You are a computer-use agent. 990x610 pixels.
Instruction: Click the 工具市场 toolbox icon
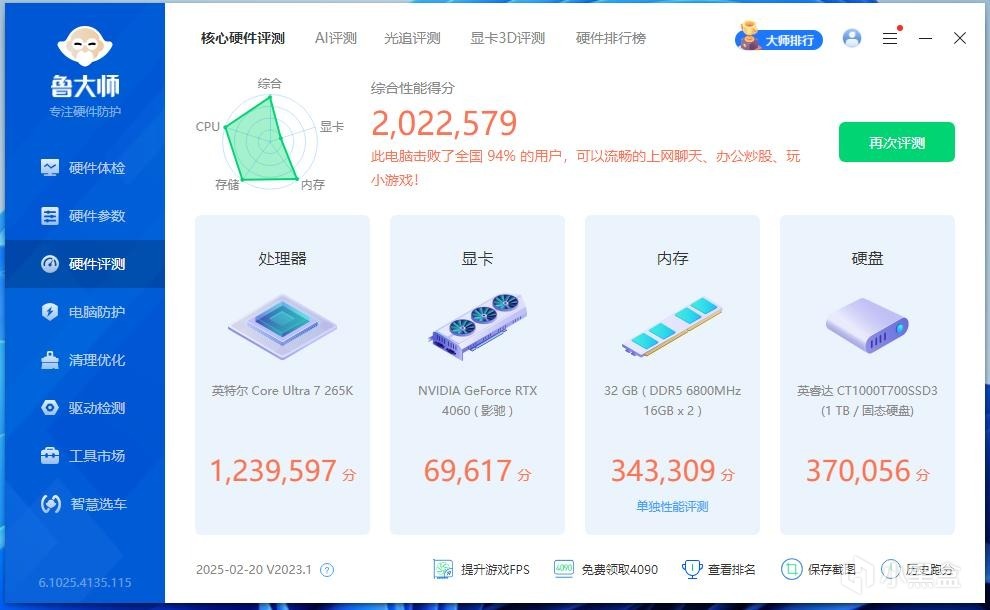50,456
